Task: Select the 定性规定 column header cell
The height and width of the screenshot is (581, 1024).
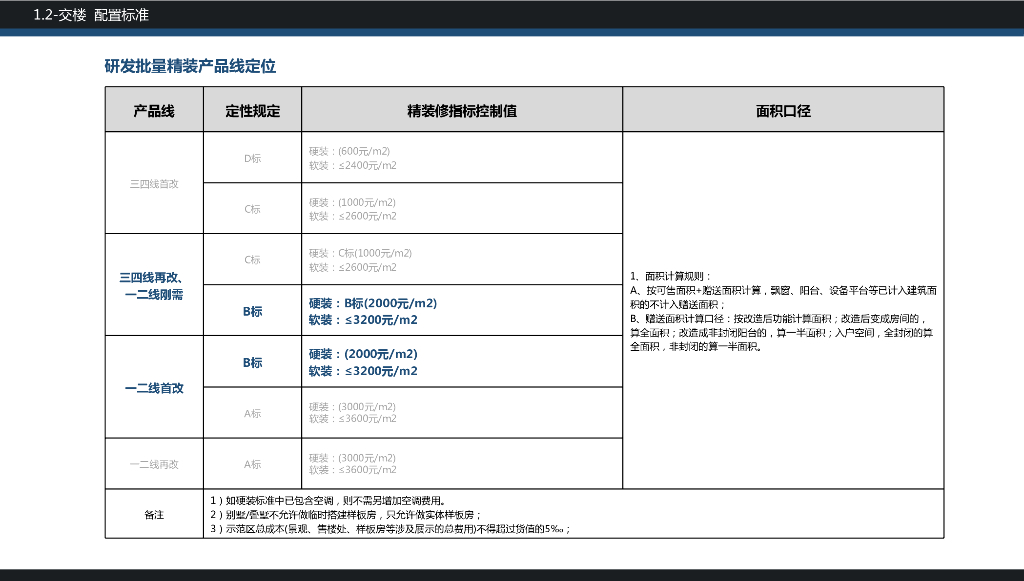Action: (253, 110)
